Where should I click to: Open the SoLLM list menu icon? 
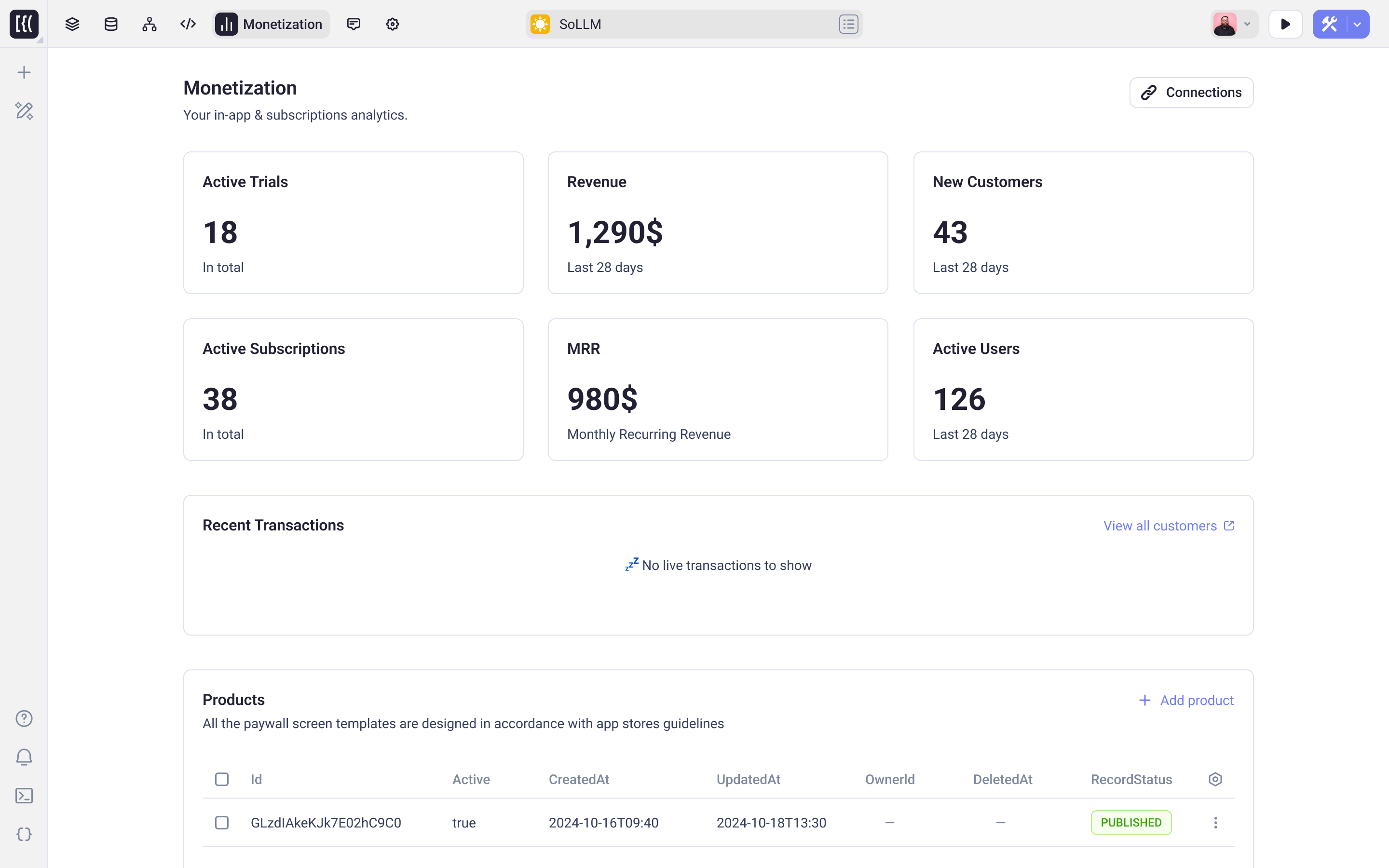tap(848, 24)
